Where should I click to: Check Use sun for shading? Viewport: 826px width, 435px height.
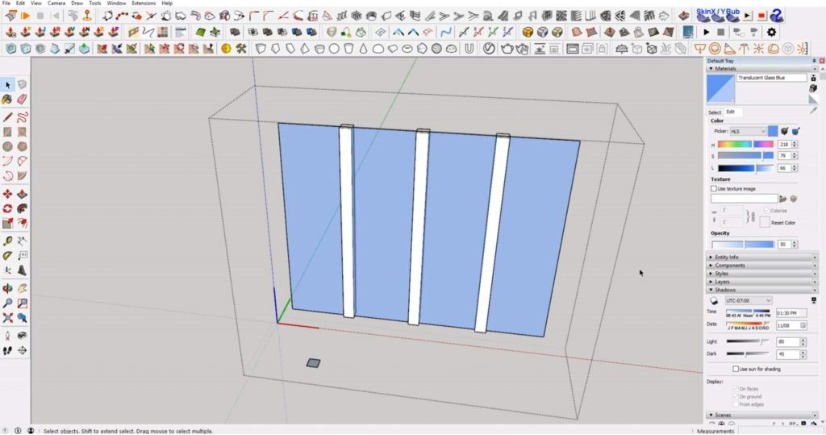736,369
